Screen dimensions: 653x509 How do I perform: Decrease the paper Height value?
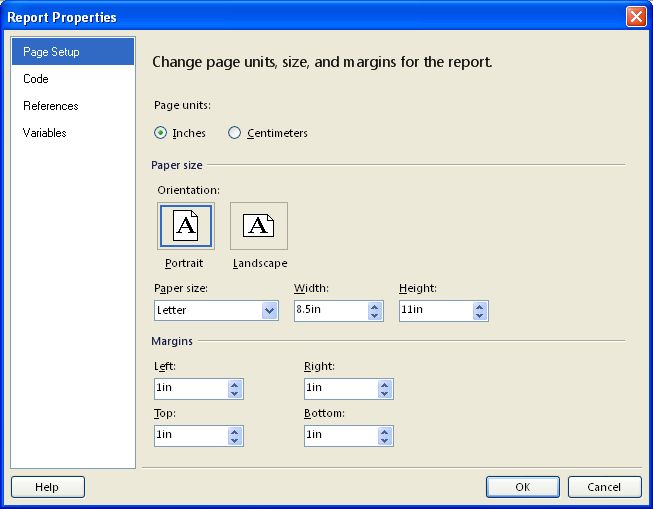[480, 316]
